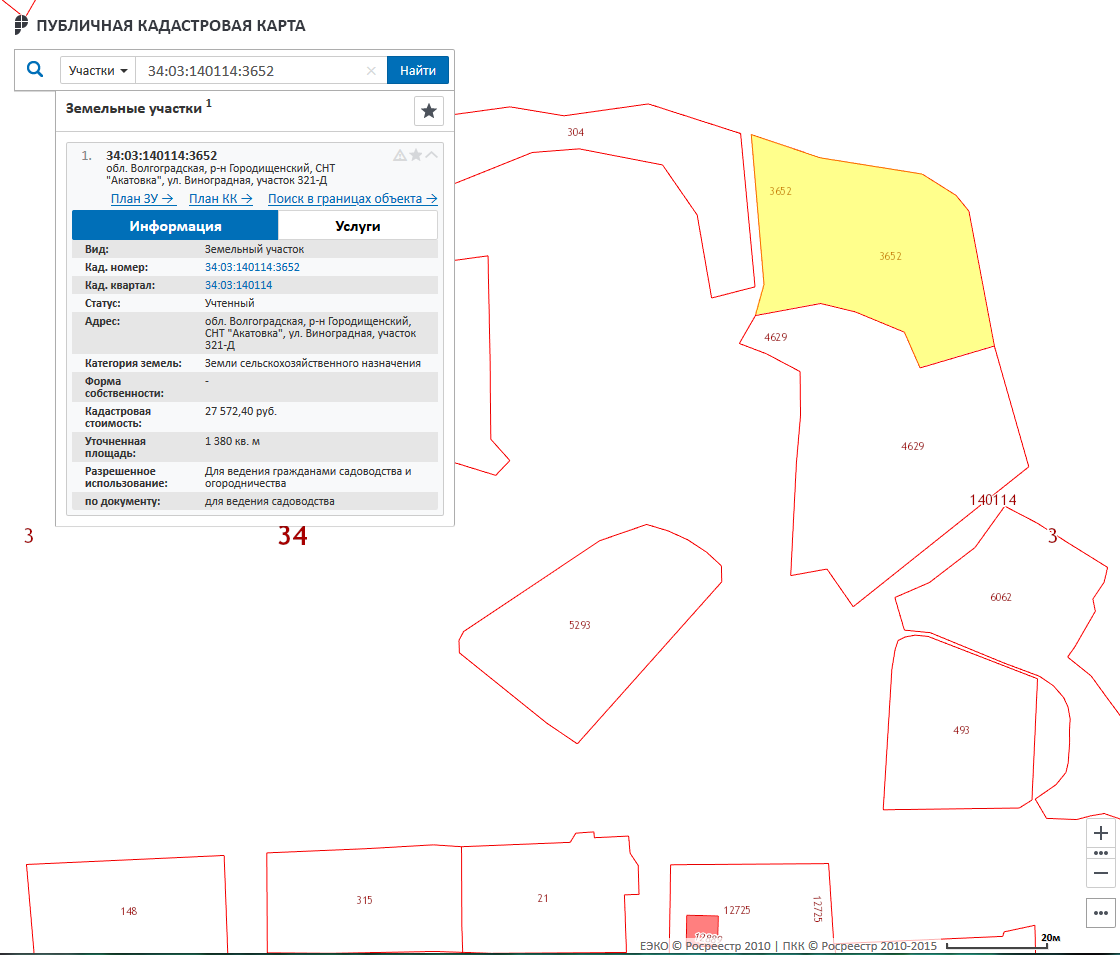Open cadastral quarter 34:03:140114 link
Viewport: 1120px width, 955px height.
tap(238, 285)
